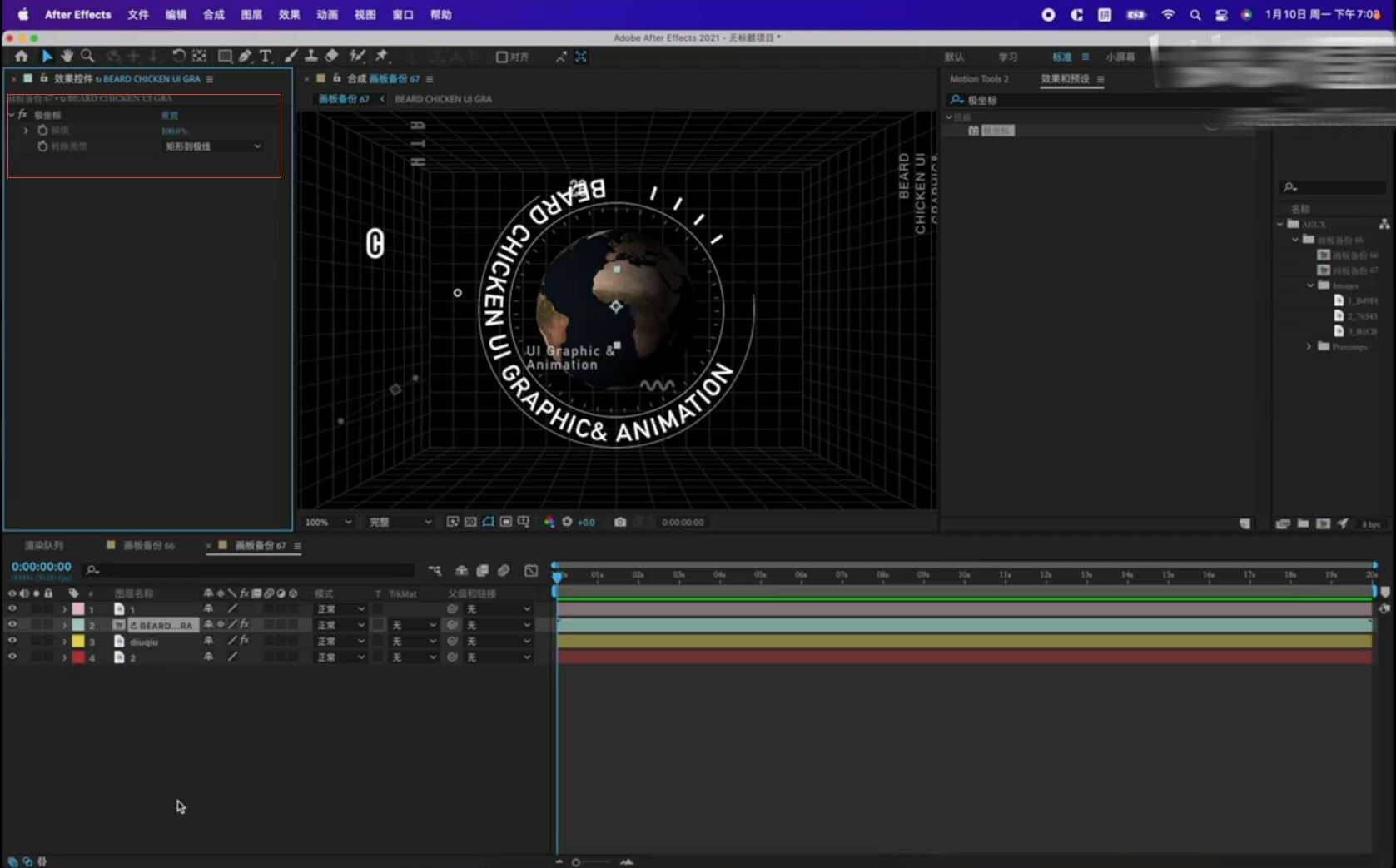1396x868 pixels.
Task: Switch to the Motion Tools 2 tab
Action: [979, 79]
